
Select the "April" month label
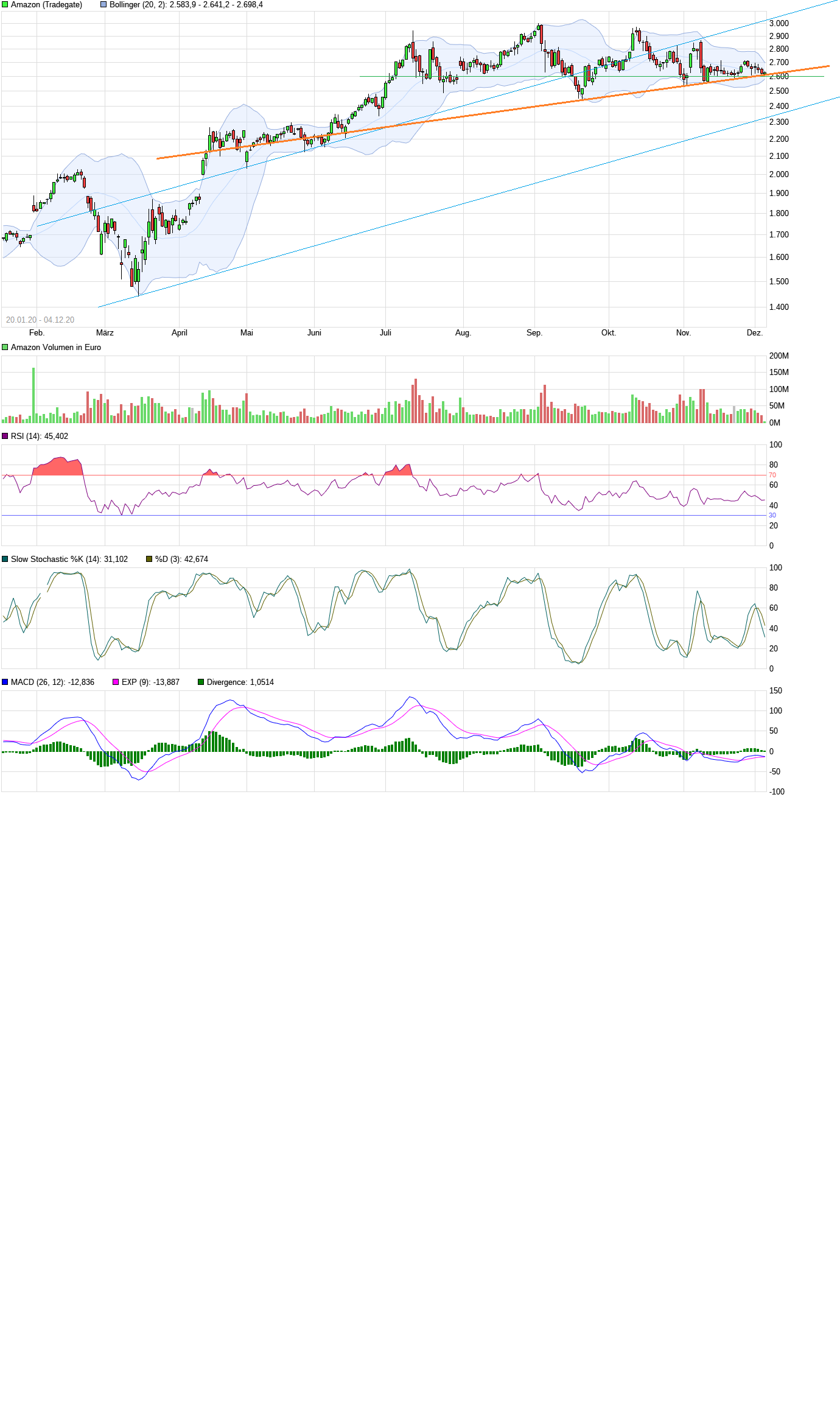tap(180, 333)
